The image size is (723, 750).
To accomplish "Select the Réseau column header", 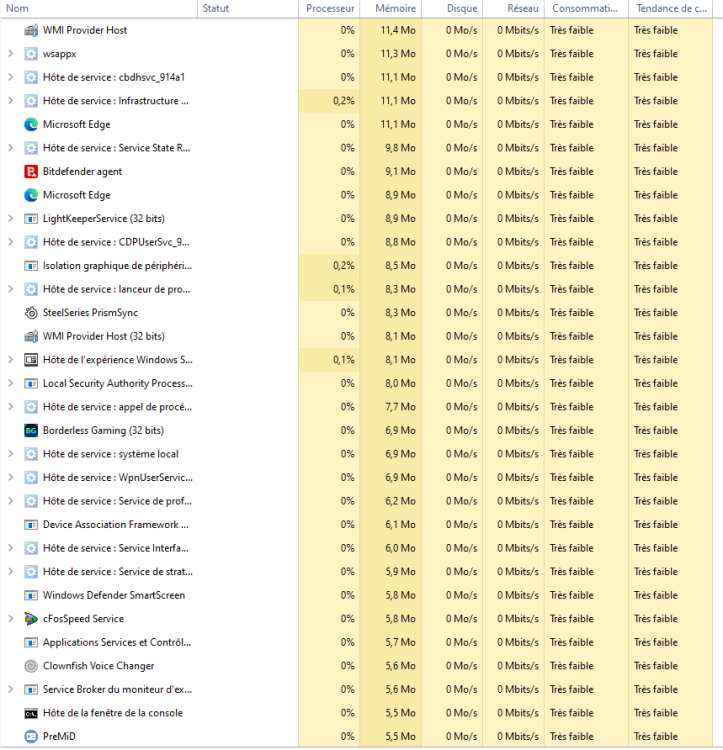I will [522, 8].
